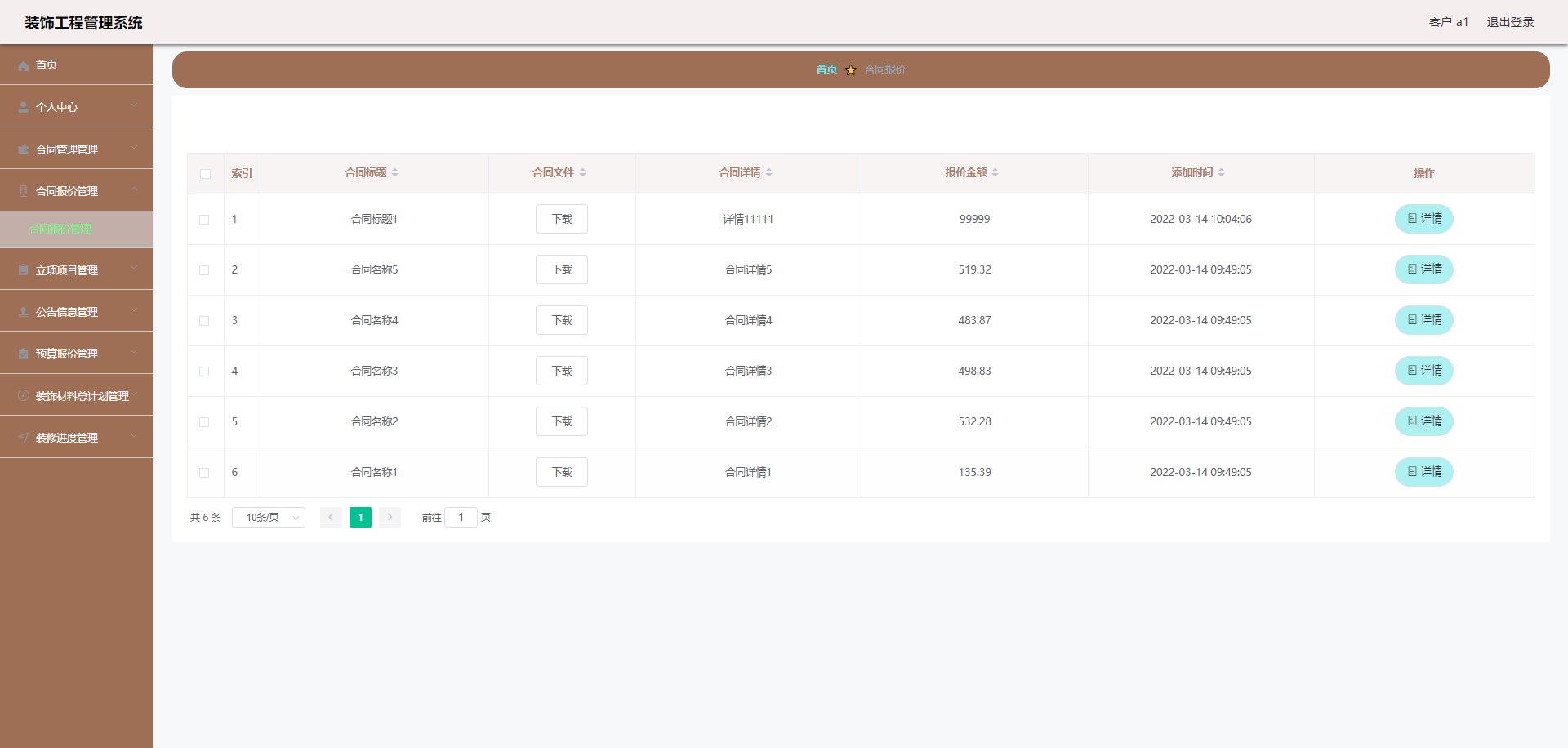
Task: Expand the 合同管理管理 menu chevron
Action: [x=134, y=148]
